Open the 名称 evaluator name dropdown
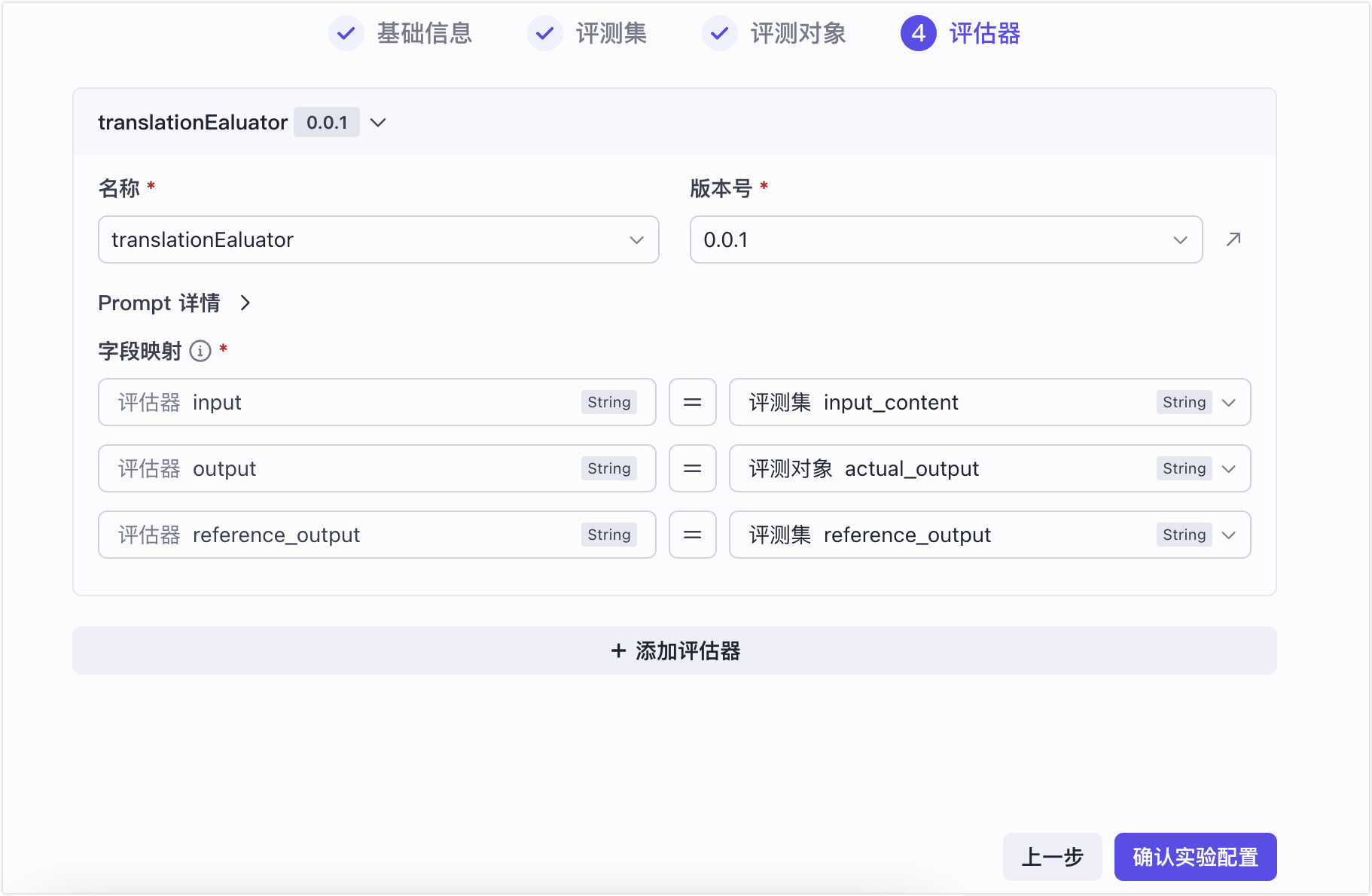 (x=379, y=239)
